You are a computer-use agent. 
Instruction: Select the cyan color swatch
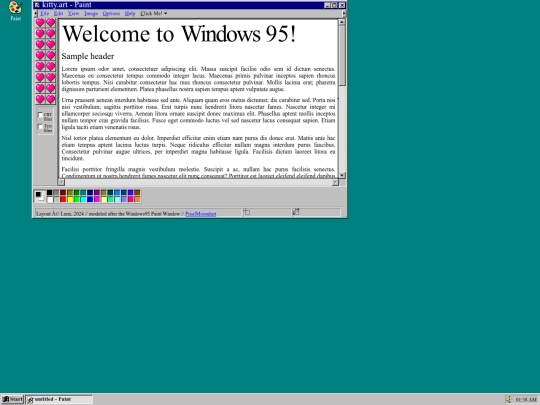83,199
